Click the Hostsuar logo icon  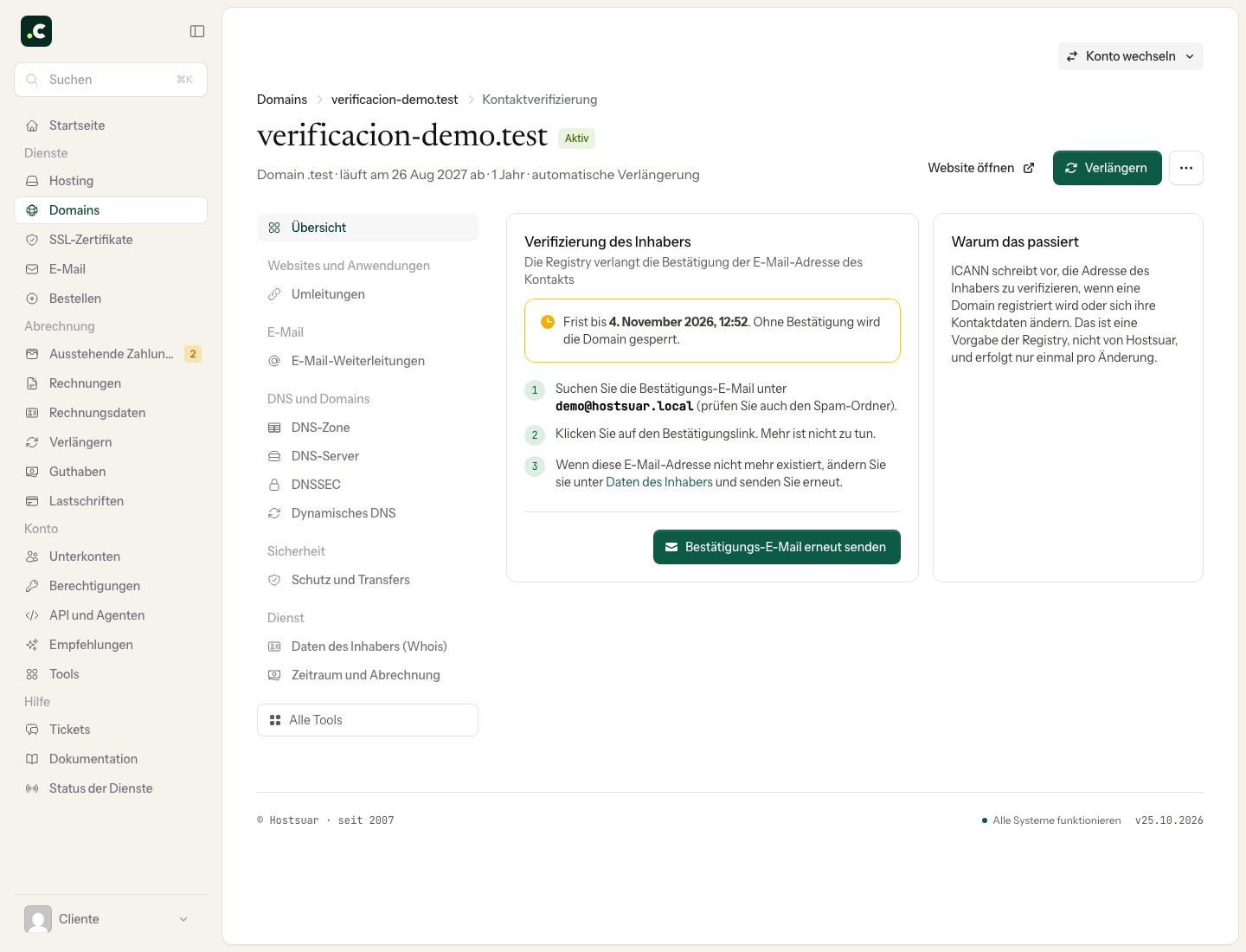pos(36,31)
